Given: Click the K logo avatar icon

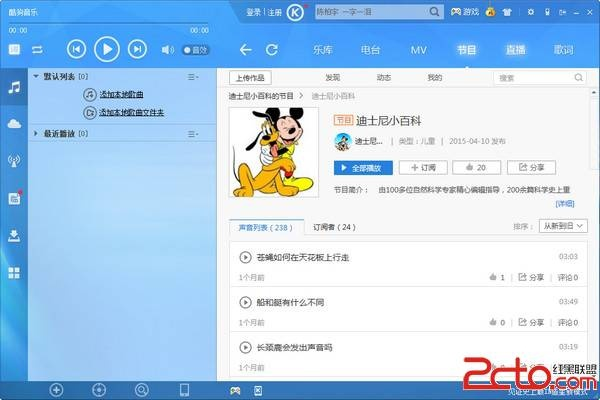Looking at the screenshot, I should pos(295,12).
